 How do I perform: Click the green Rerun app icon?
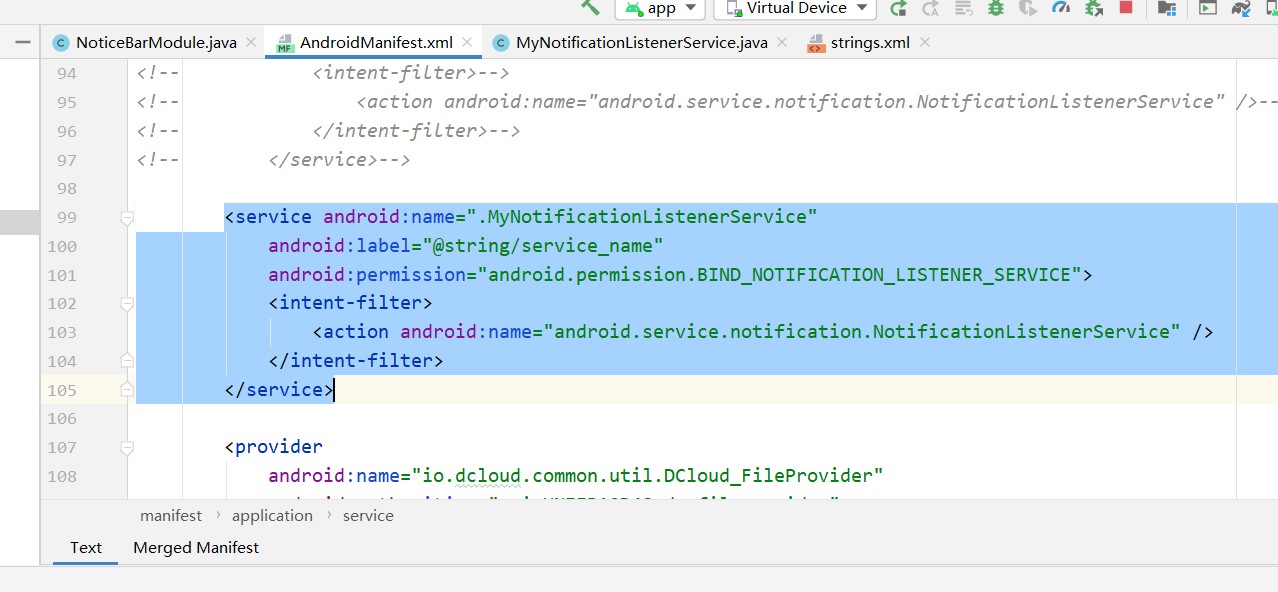point(898,8)
